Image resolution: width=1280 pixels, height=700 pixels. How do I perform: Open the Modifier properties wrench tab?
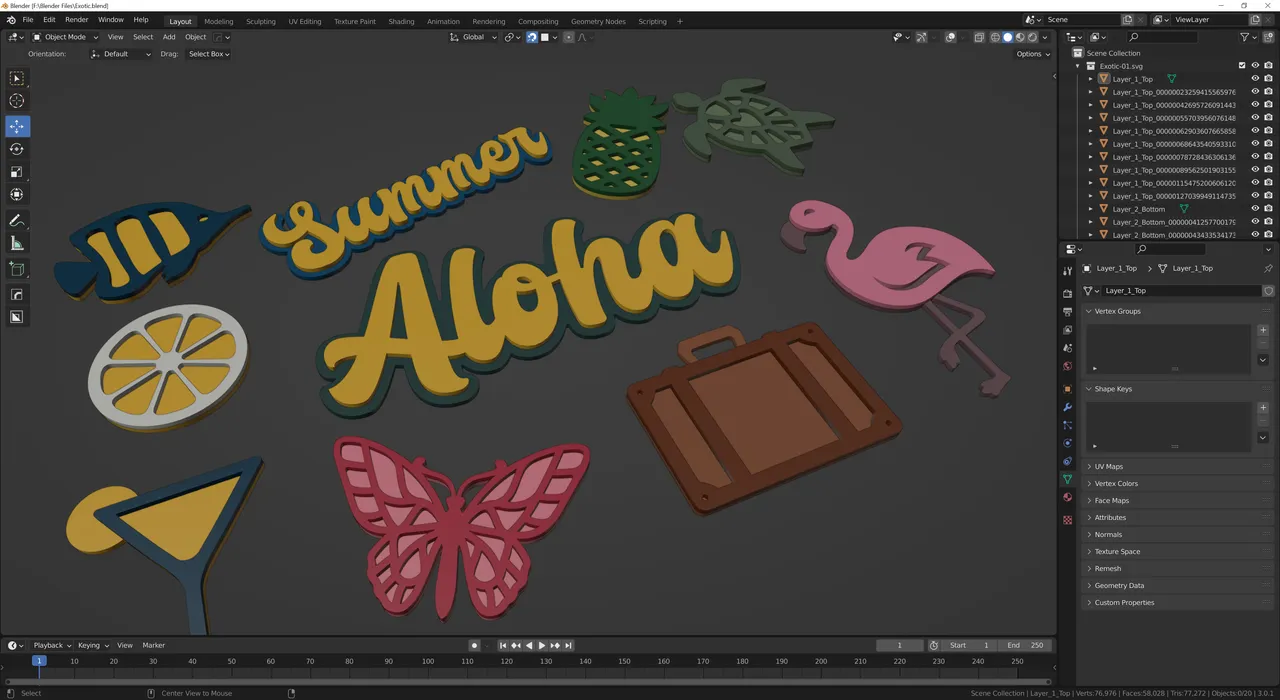point(1067,407)
